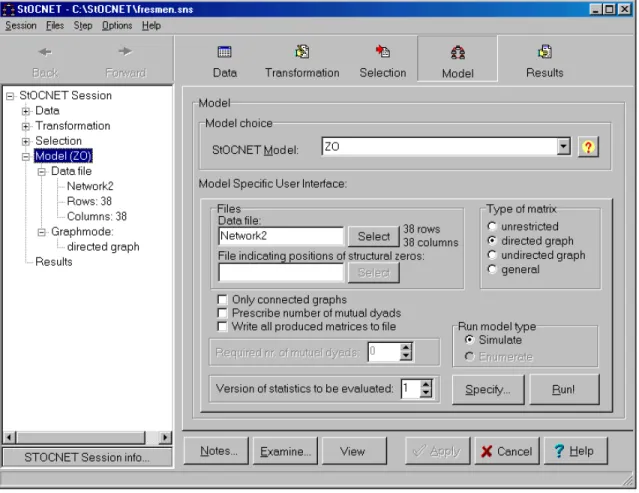Select Results in the session tree

(54, 262)
